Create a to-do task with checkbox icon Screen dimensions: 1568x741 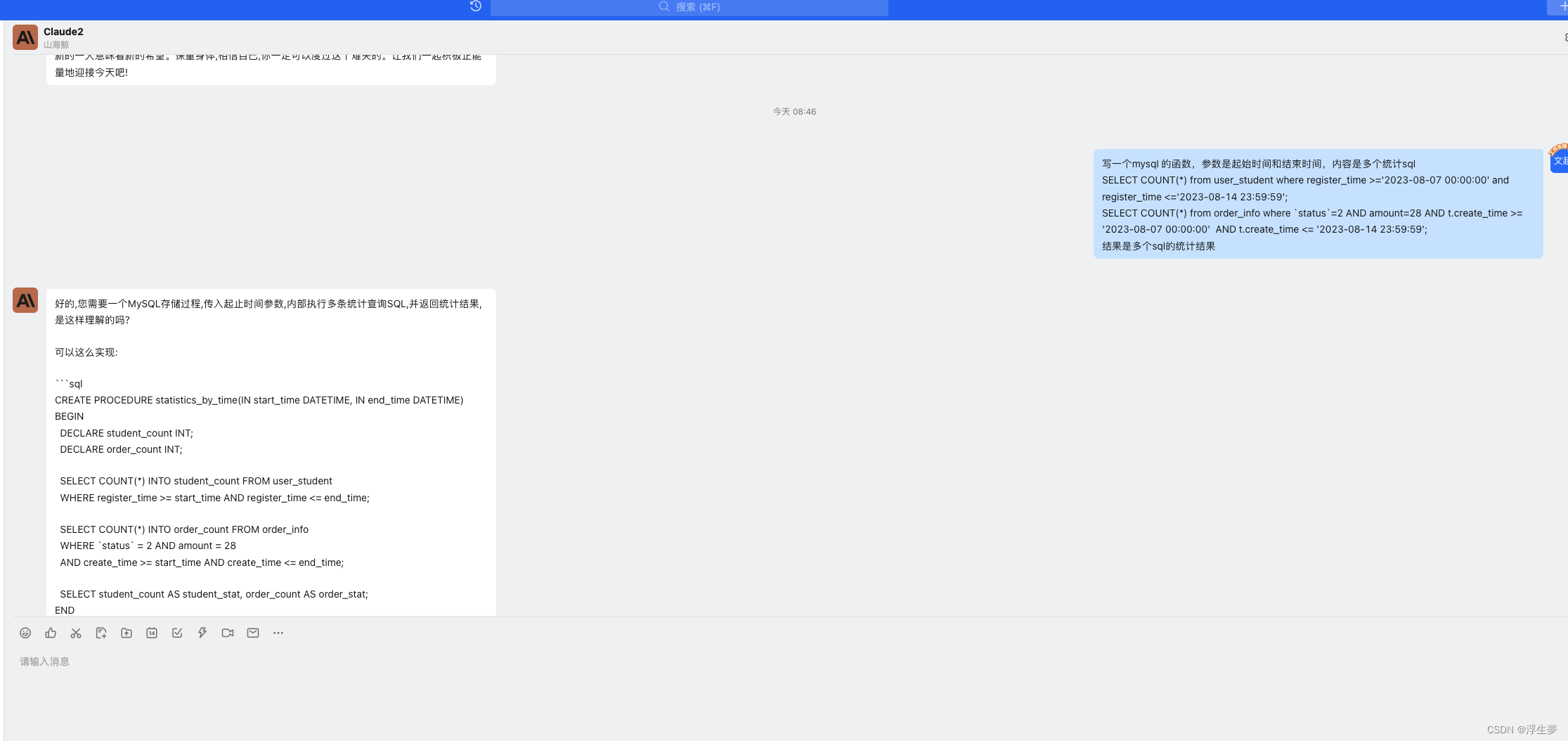(177, 633)
